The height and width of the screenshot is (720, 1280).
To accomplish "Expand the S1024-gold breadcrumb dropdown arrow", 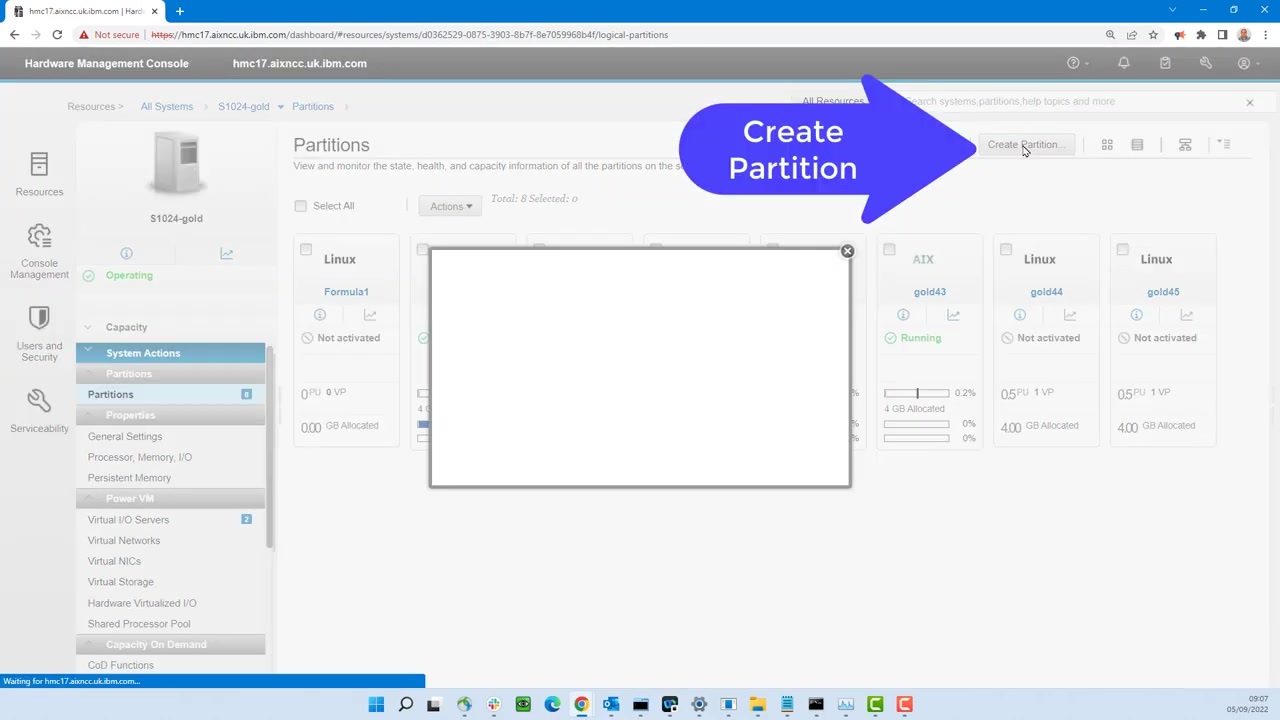I will 281,107.
